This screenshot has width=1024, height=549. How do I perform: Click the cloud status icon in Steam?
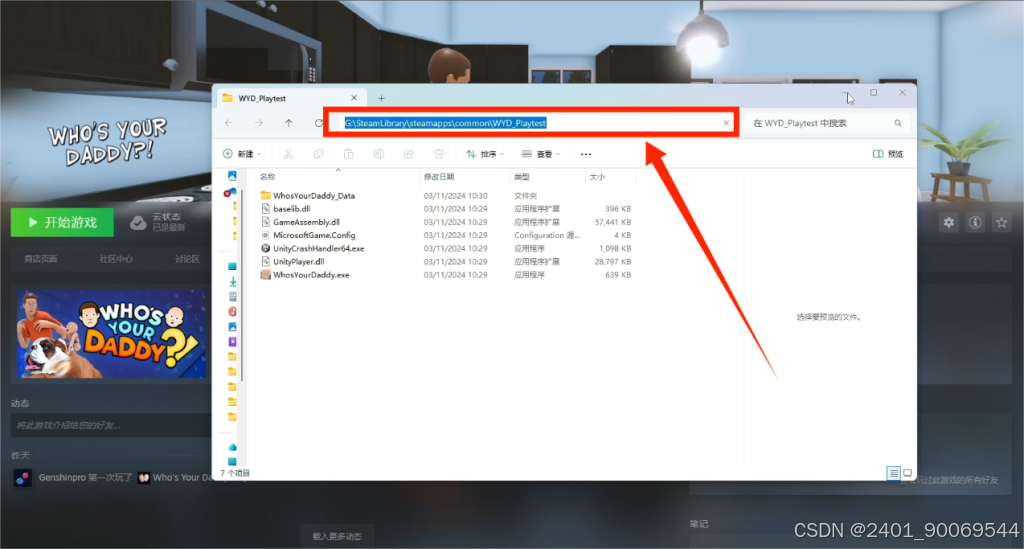click(x=138, y=223)
